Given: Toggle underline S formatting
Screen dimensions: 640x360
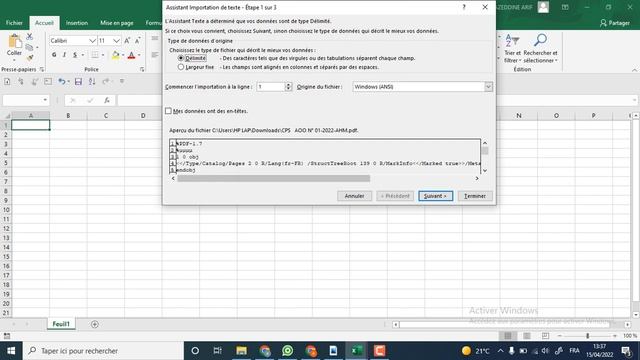Looking at the screenshot, I should point(75,55).
